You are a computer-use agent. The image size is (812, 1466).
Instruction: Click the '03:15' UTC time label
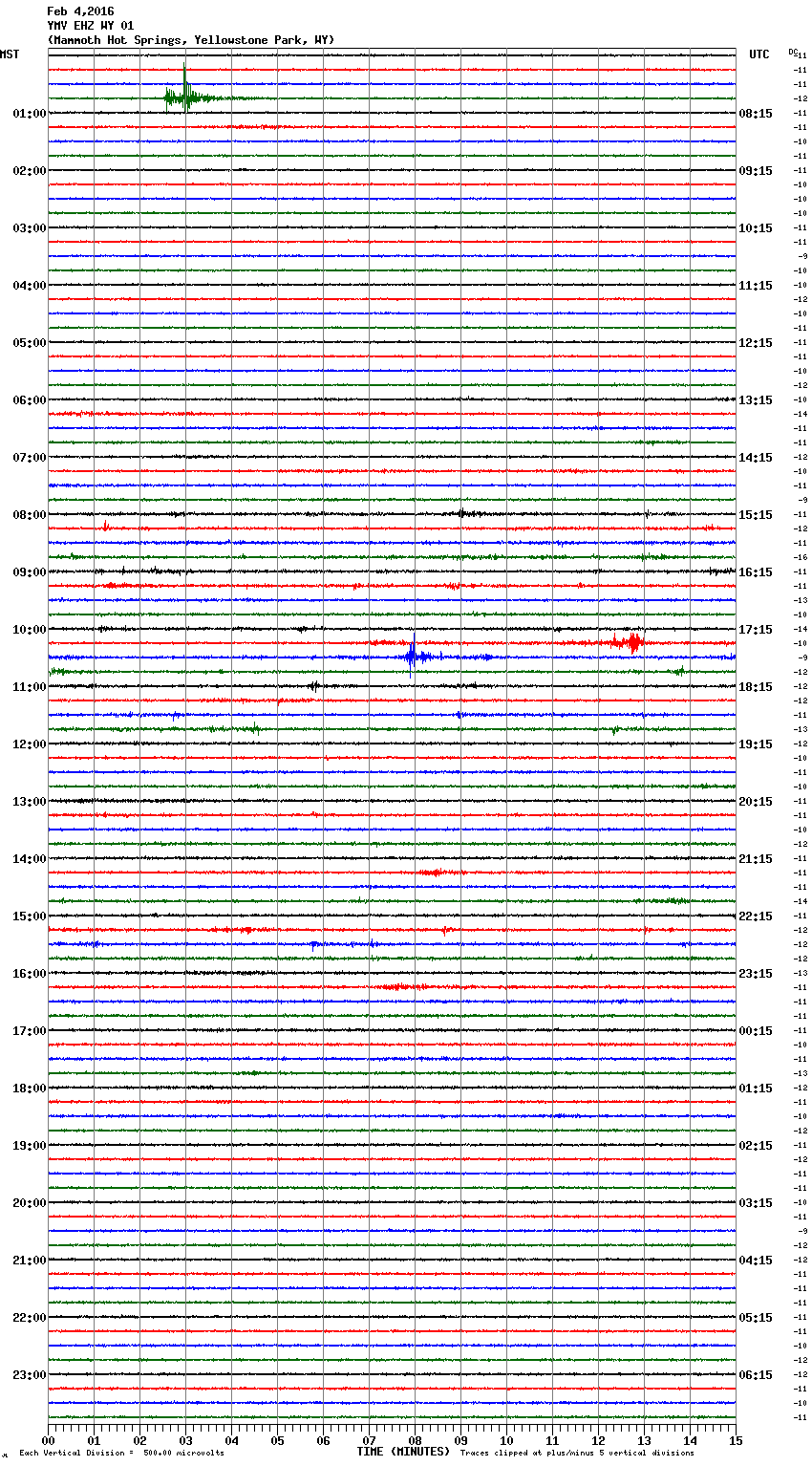pos(756,1203)
